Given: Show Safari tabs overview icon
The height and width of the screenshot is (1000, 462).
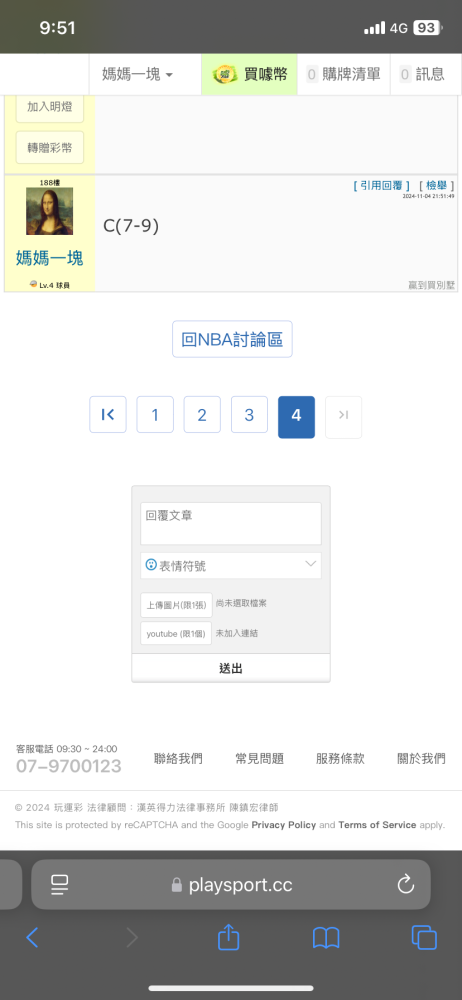Looking at the screenshot, I should point(424,938).
